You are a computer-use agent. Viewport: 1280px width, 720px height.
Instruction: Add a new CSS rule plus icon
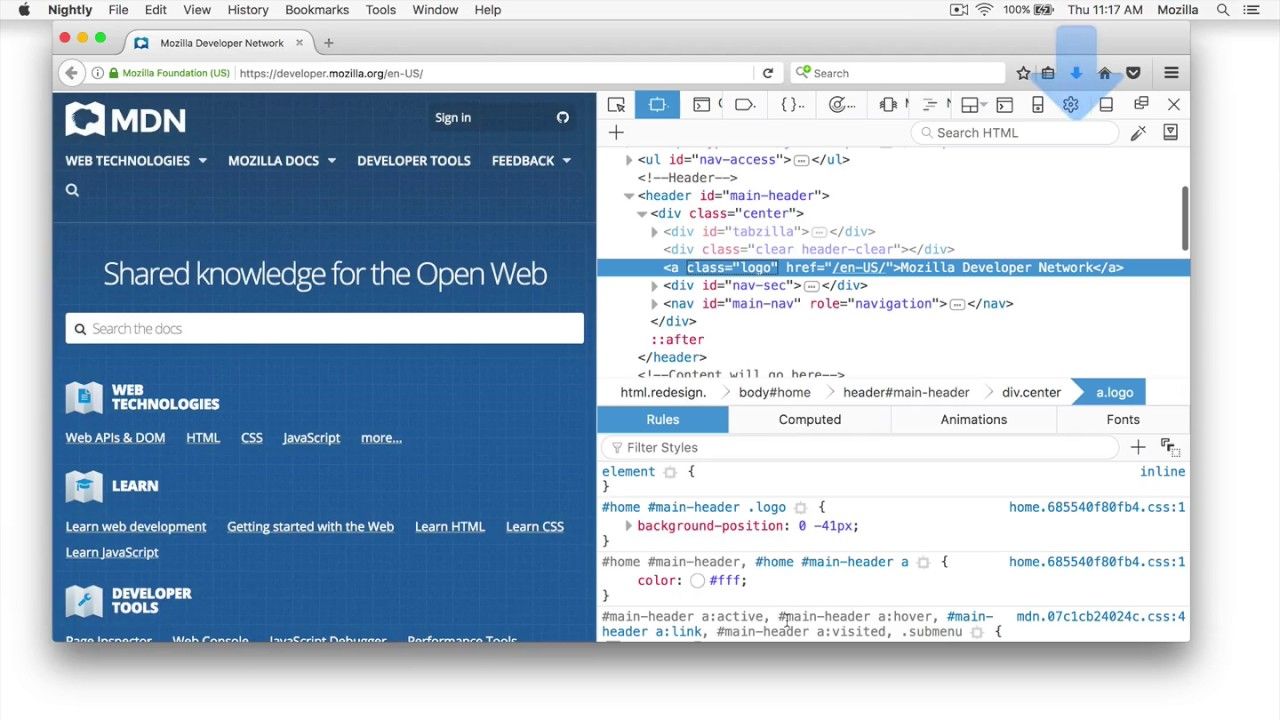(x=1138, y=447)
